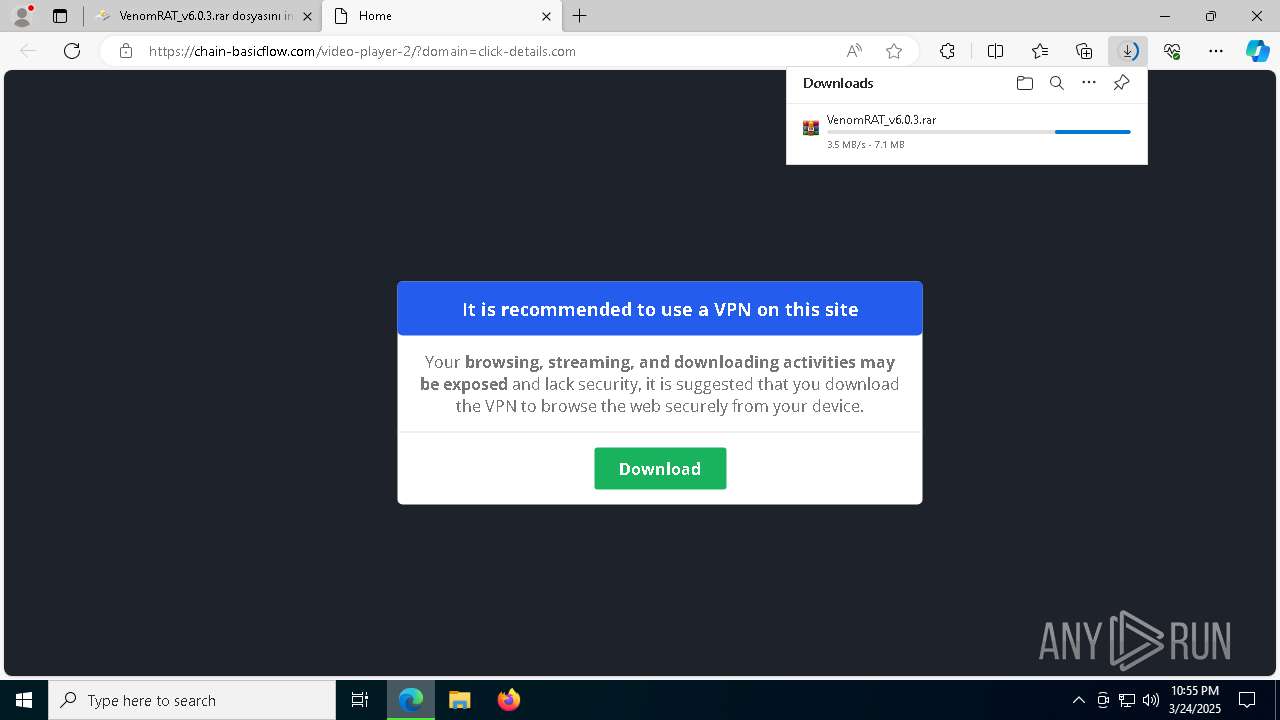Close the VenomRAT_v6.0.3.rar tab
Image resolution: width=1280 pixels, height=720 pixels.
[x=308, y=16]
